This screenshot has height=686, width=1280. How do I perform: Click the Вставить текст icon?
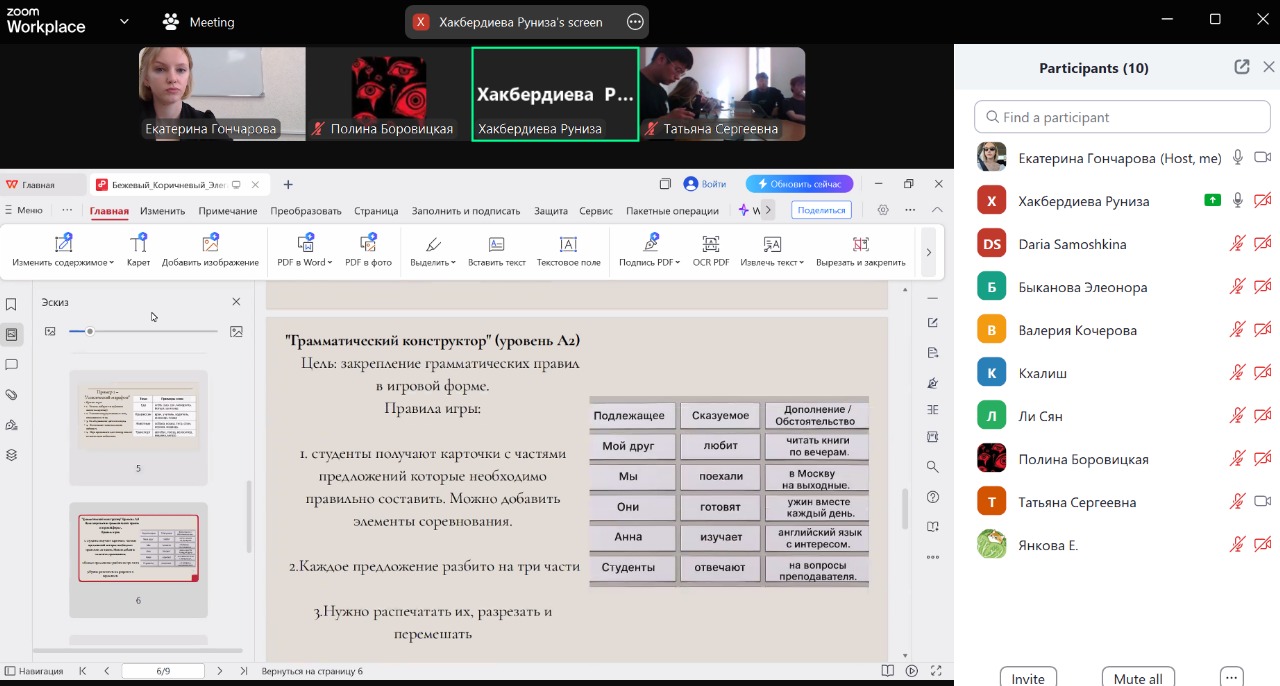pos(496,245)
